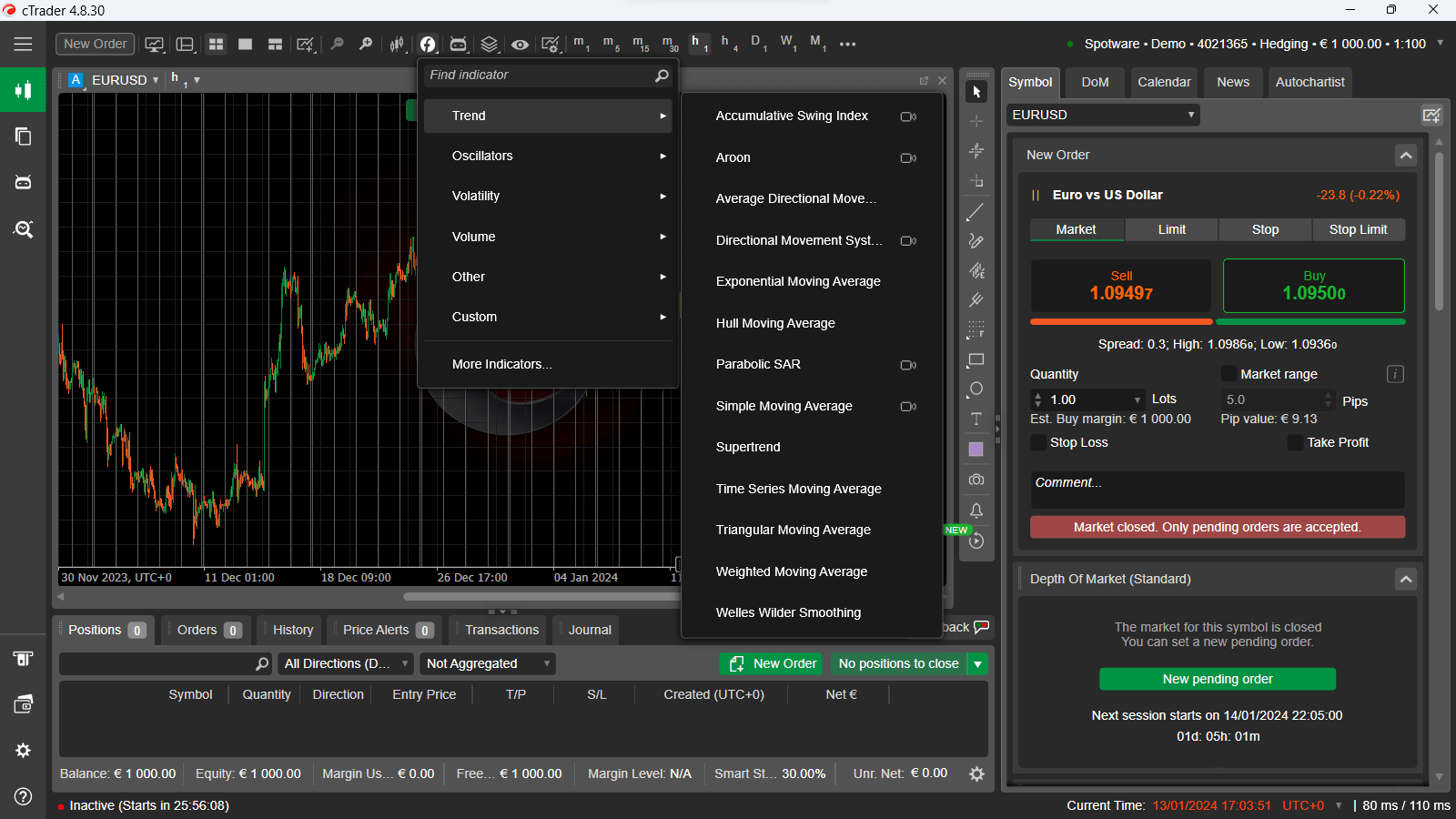Select the cursor pointer drawing tool
This screenshot has height=819, width=1456.
pos(976,92)
